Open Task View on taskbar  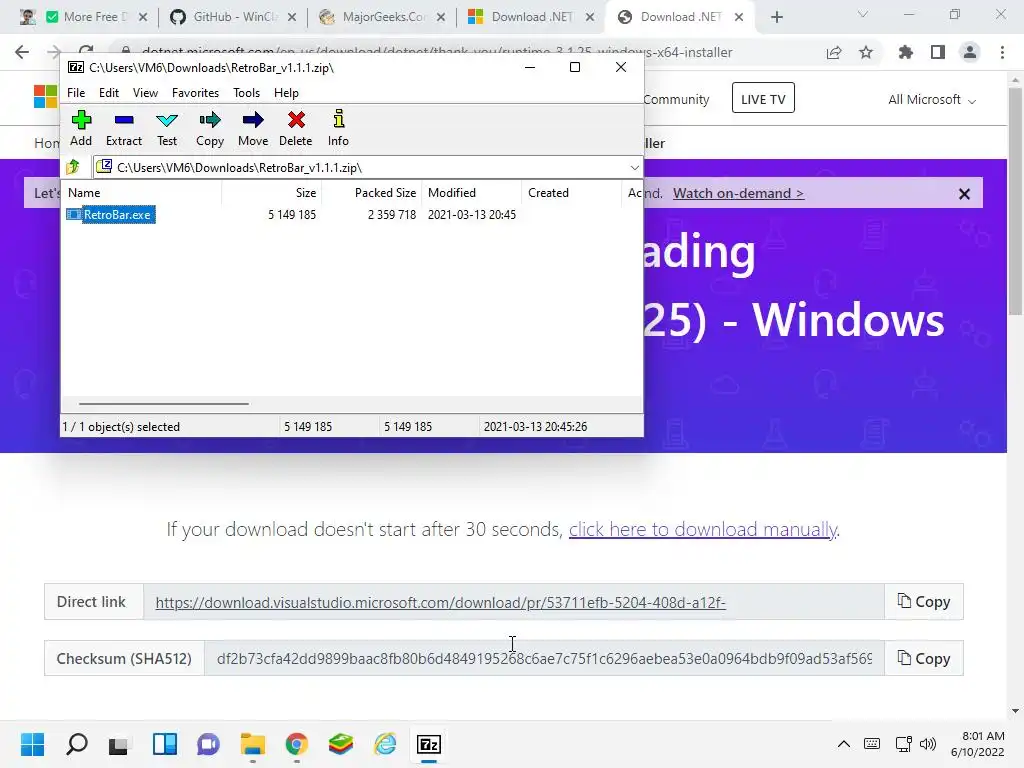(119, 744)
